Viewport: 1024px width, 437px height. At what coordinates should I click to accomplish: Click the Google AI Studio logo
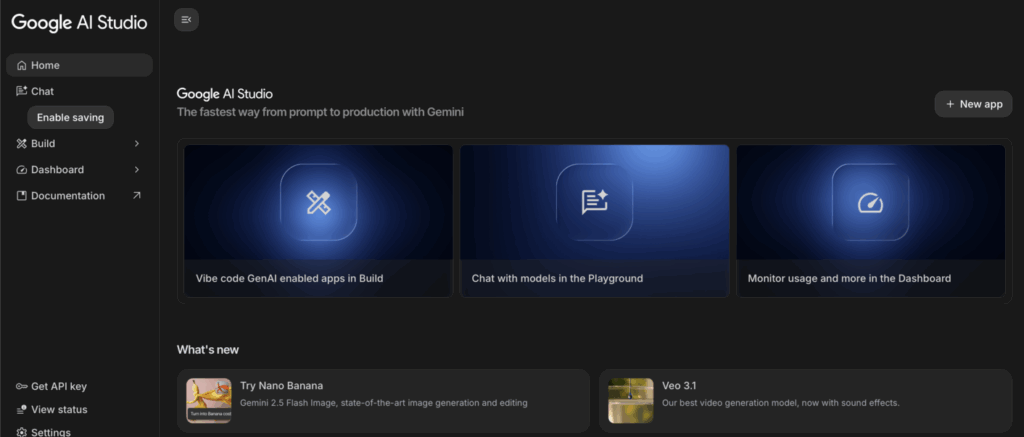click(79, 22)
